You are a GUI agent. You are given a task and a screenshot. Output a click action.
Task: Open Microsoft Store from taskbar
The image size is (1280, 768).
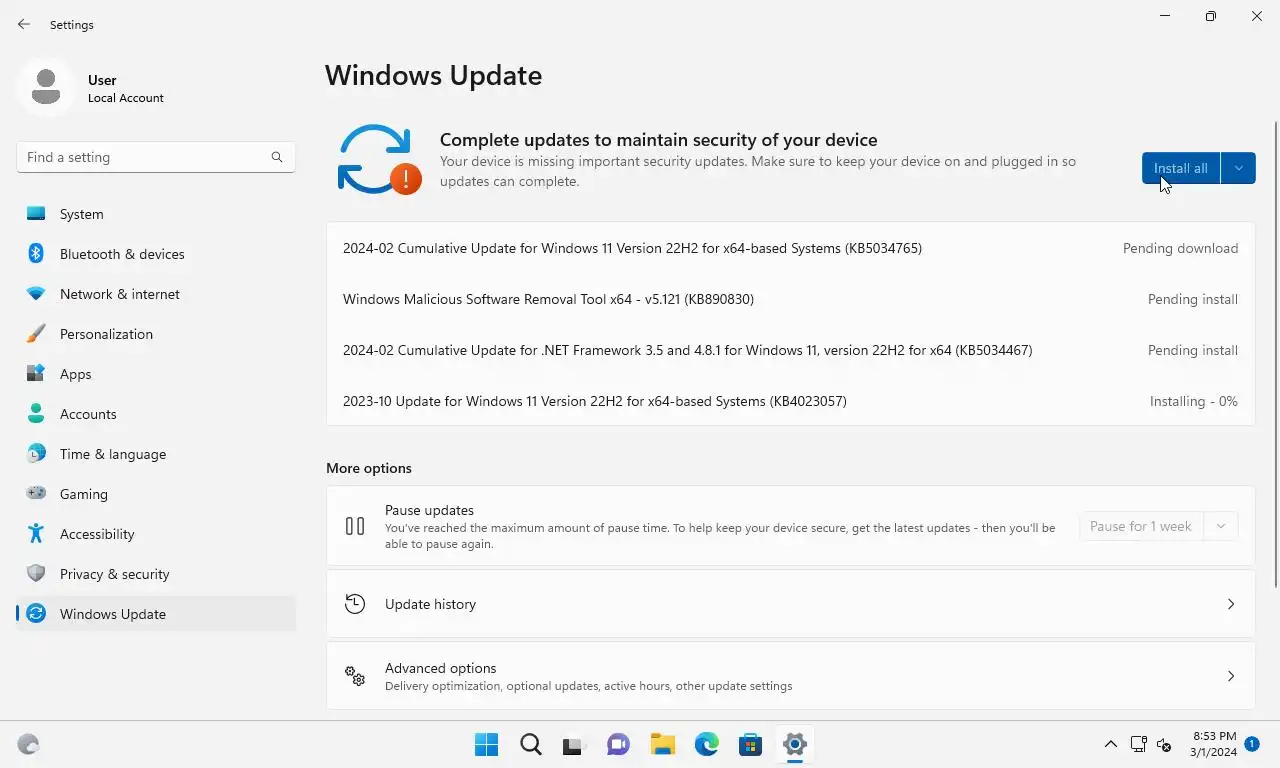pyautogui.click(x=751, y=744)
